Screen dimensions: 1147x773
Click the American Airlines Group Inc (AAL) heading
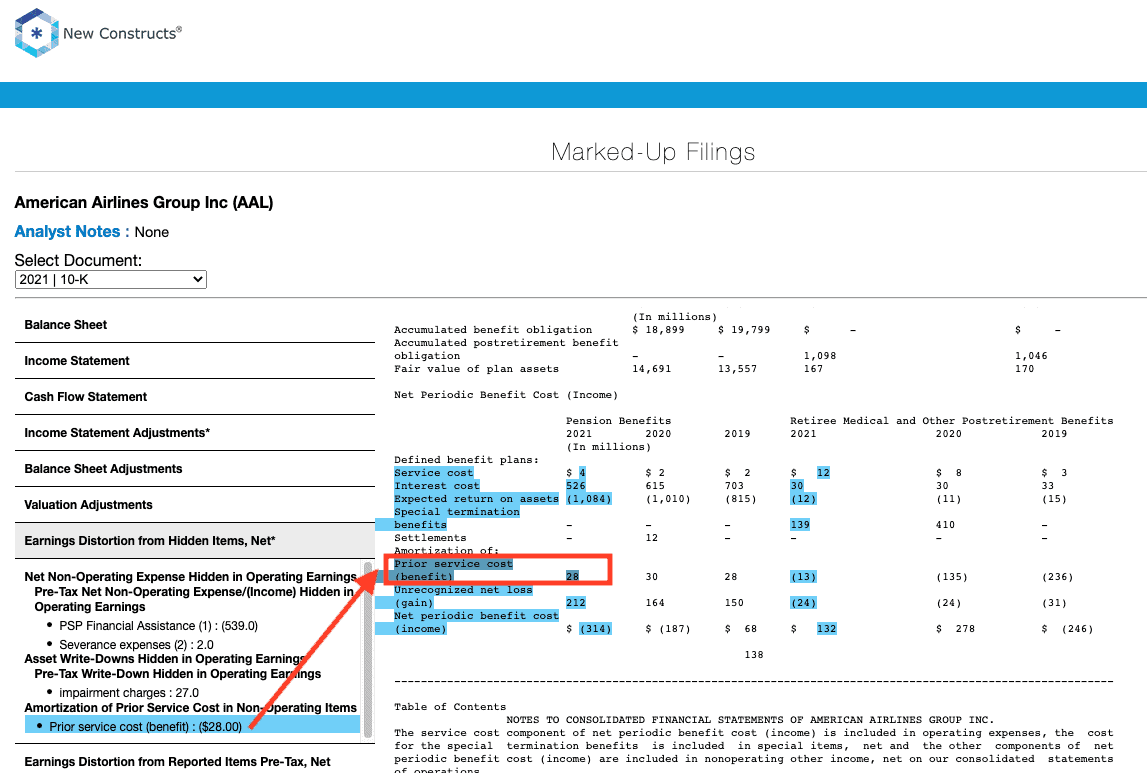tap(144, 203)
